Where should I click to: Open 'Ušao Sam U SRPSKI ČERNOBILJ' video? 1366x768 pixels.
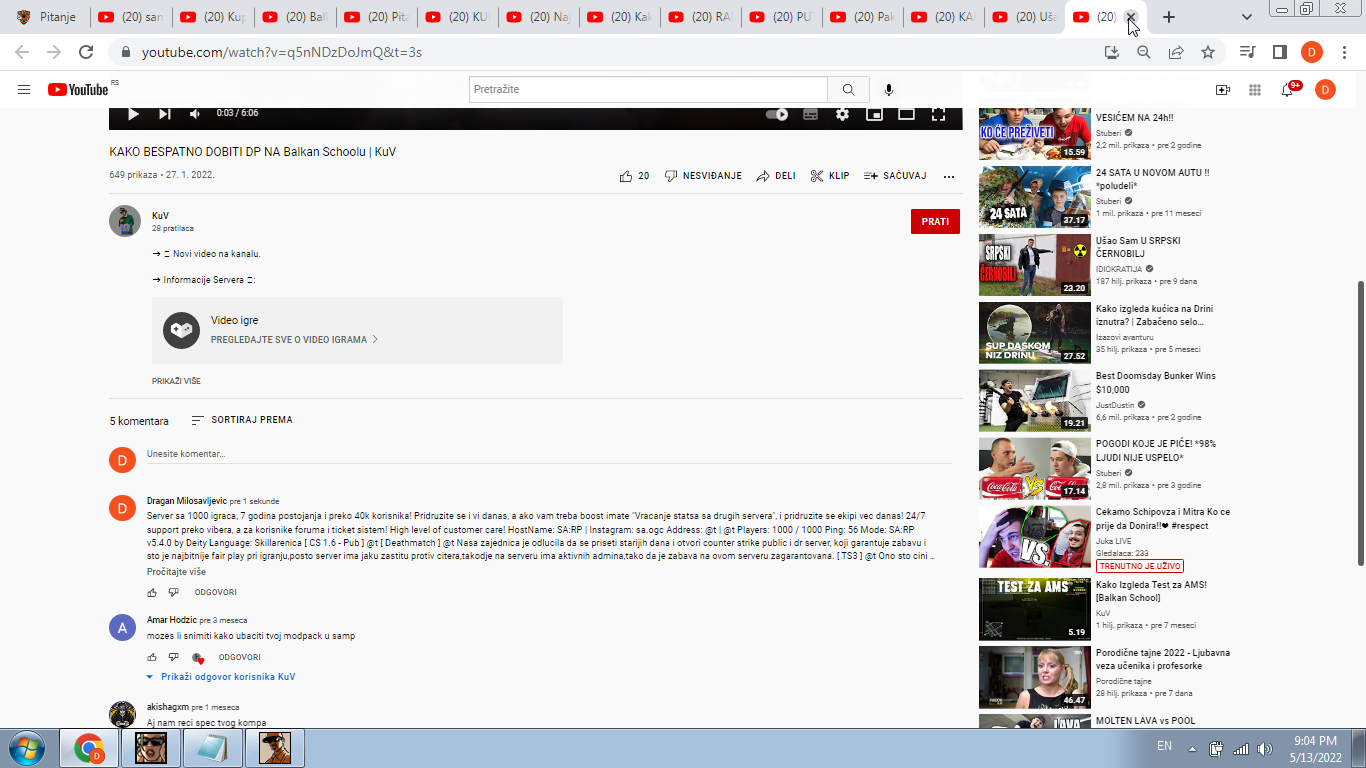(x=1034, y=264)
